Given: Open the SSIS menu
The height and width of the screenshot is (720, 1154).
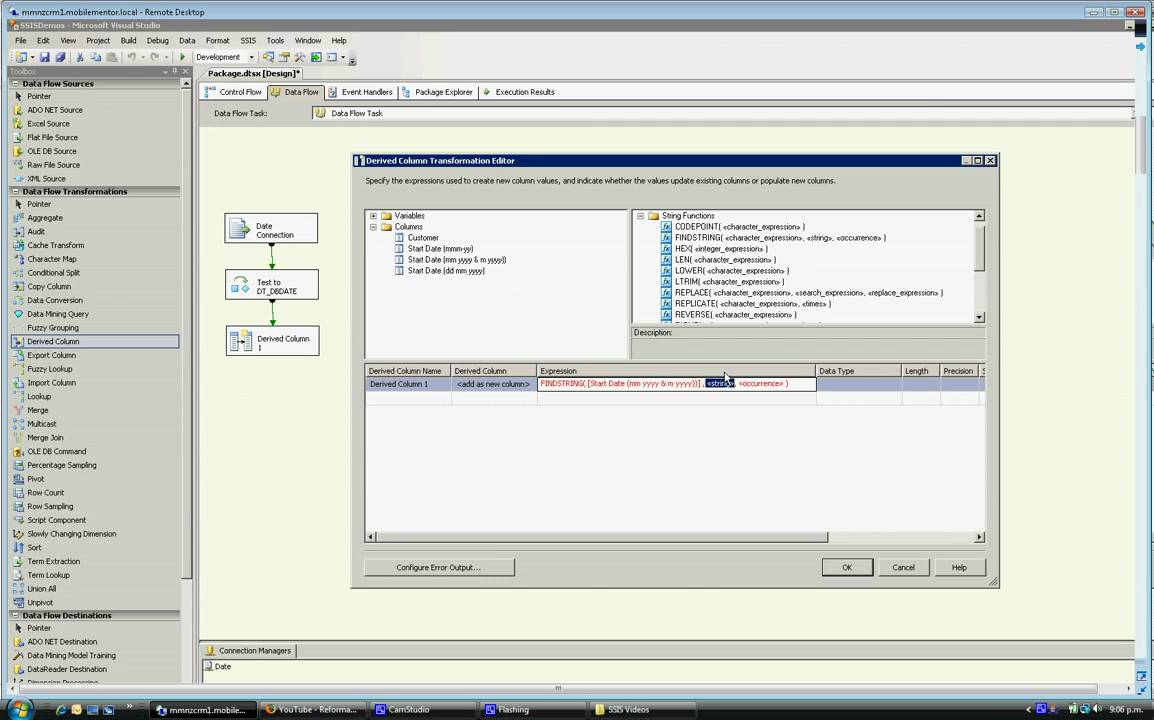Looking at the screenshot, I should pos(248,40).
